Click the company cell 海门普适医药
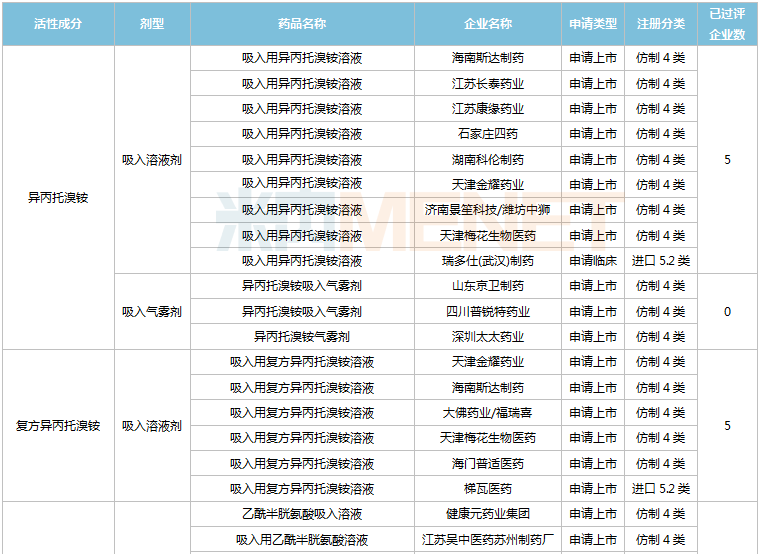 (488, 463)
